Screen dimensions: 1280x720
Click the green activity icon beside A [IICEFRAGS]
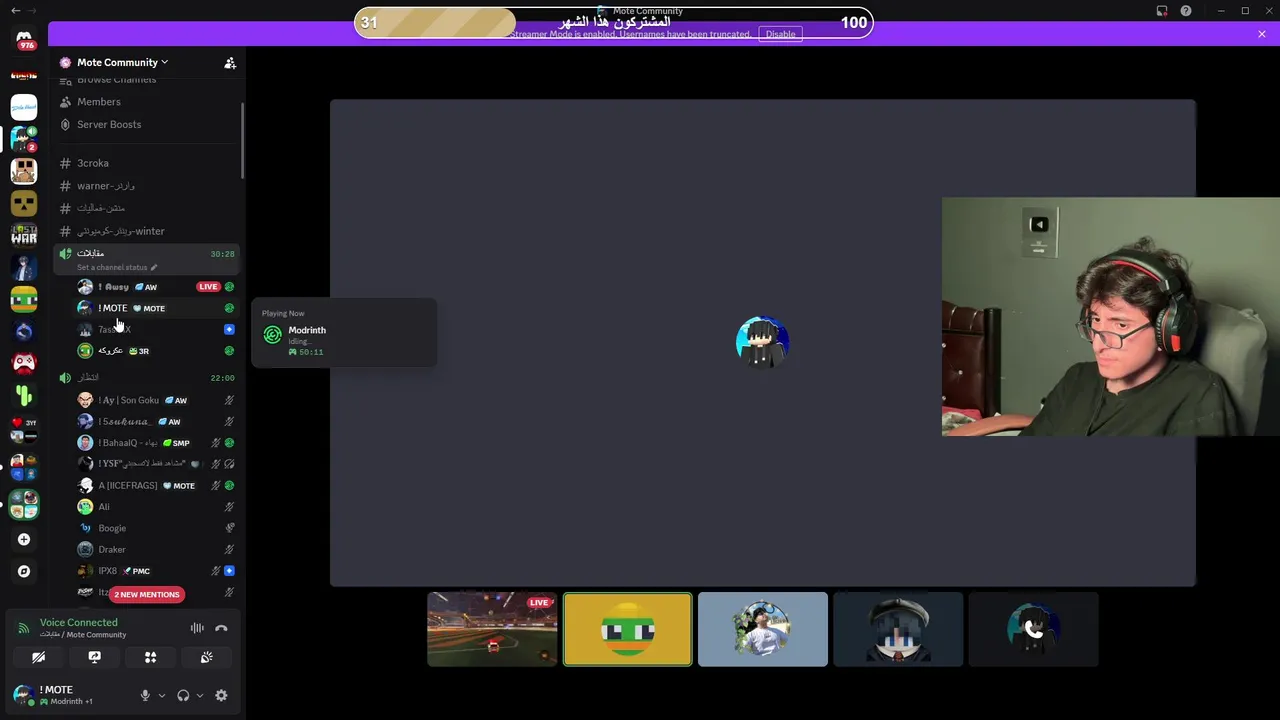pos(229,485)
